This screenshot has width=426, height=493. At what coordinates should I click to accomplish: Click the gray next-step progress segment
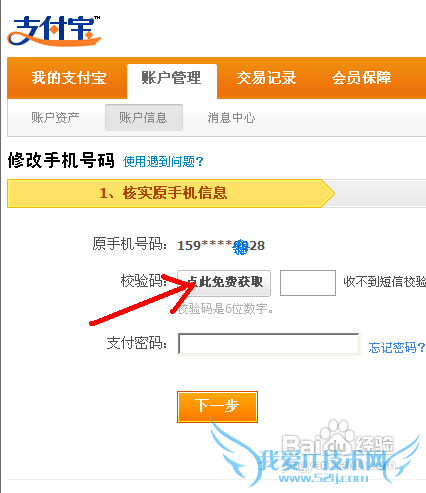coord(377,193)
